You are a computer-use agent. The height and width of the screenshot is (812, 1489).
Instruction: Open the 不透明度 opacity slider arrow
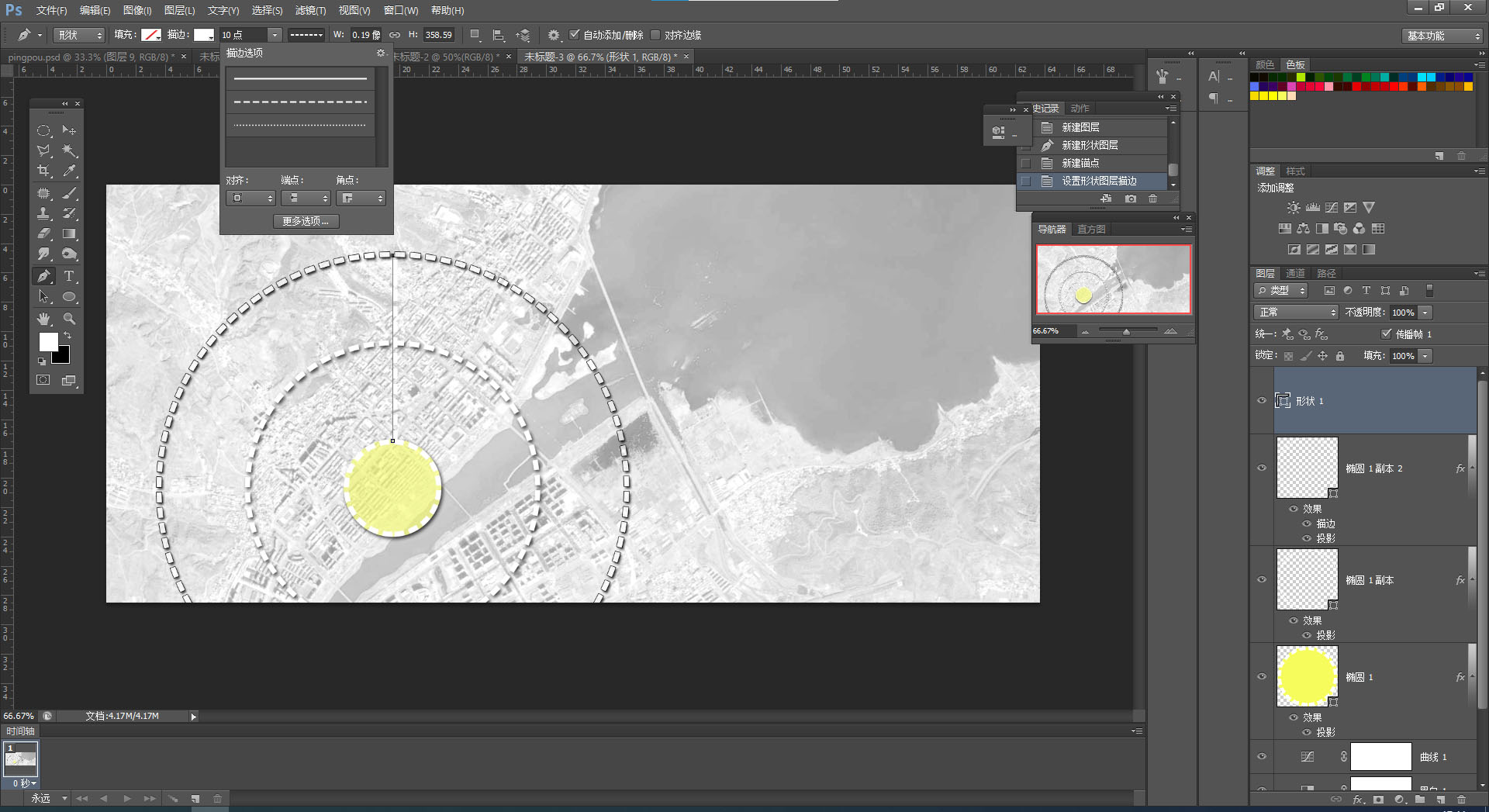[x=1425, y=313]
